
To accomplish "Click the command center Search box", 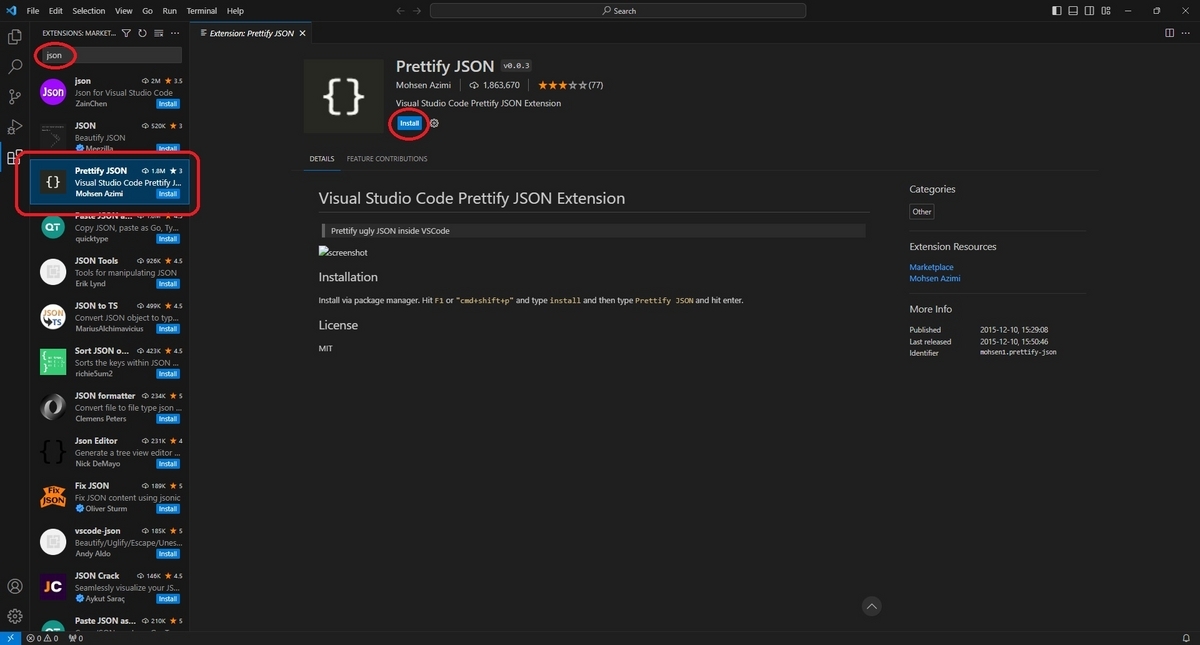I will click(618, 11).
